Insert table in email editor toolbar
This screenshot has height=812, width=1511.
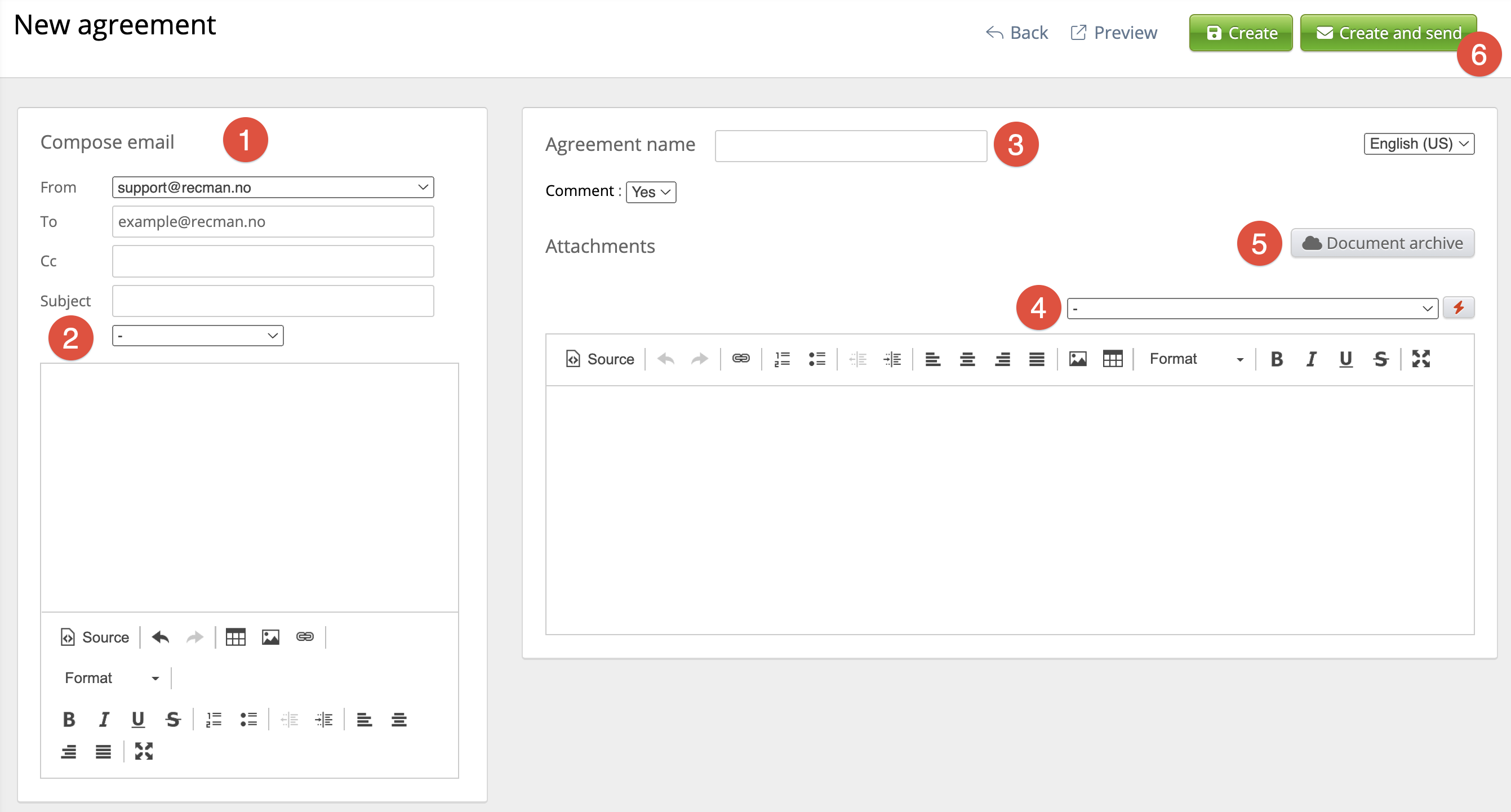(235, 637)
